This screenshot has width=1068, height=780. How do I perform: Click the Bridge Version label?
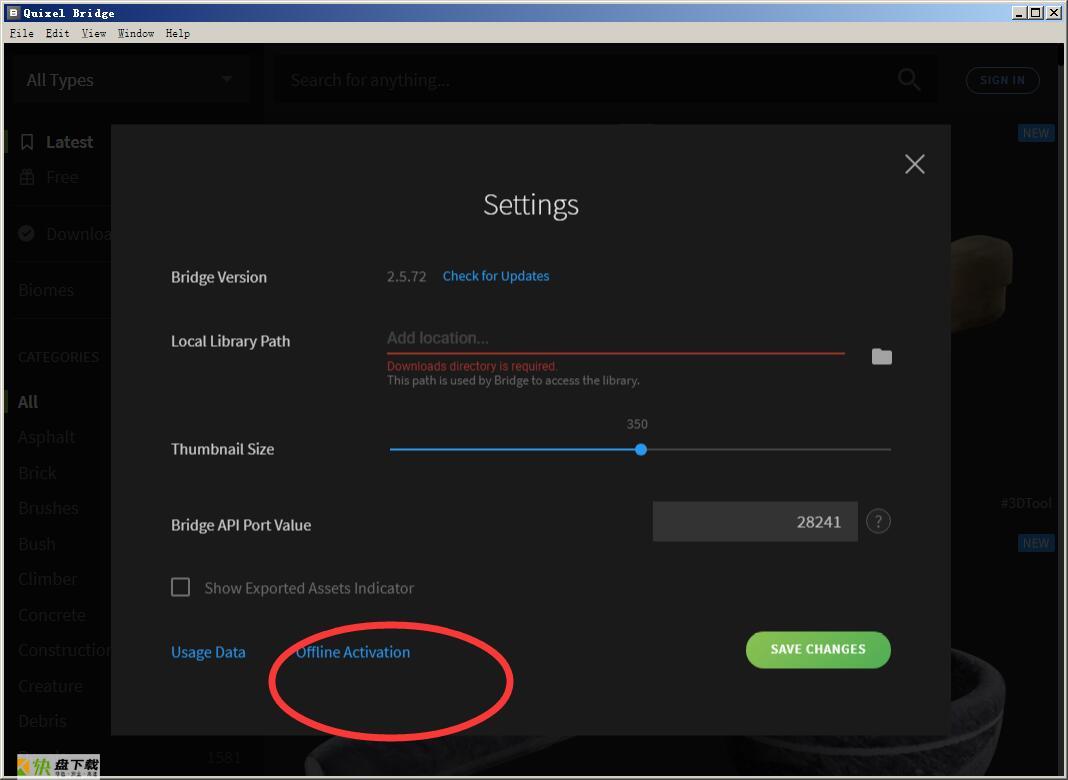coord(219,277)
